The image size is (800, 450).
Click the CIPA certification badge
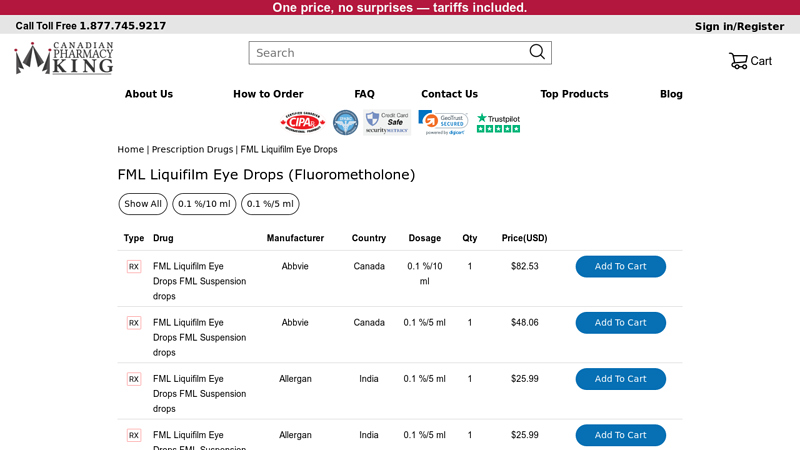(303, 122)
